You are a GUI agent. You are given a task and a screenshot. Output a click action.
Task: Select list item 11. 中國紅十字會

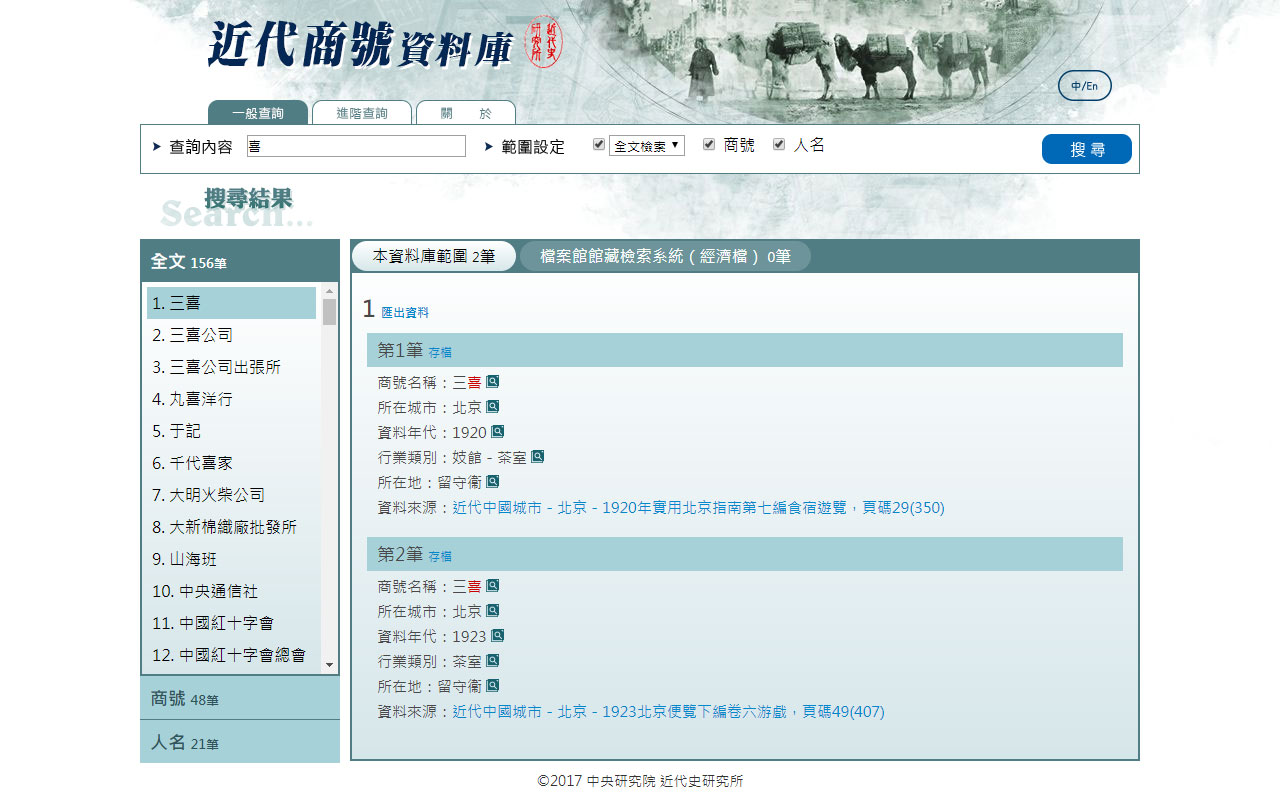coord(231,623)
